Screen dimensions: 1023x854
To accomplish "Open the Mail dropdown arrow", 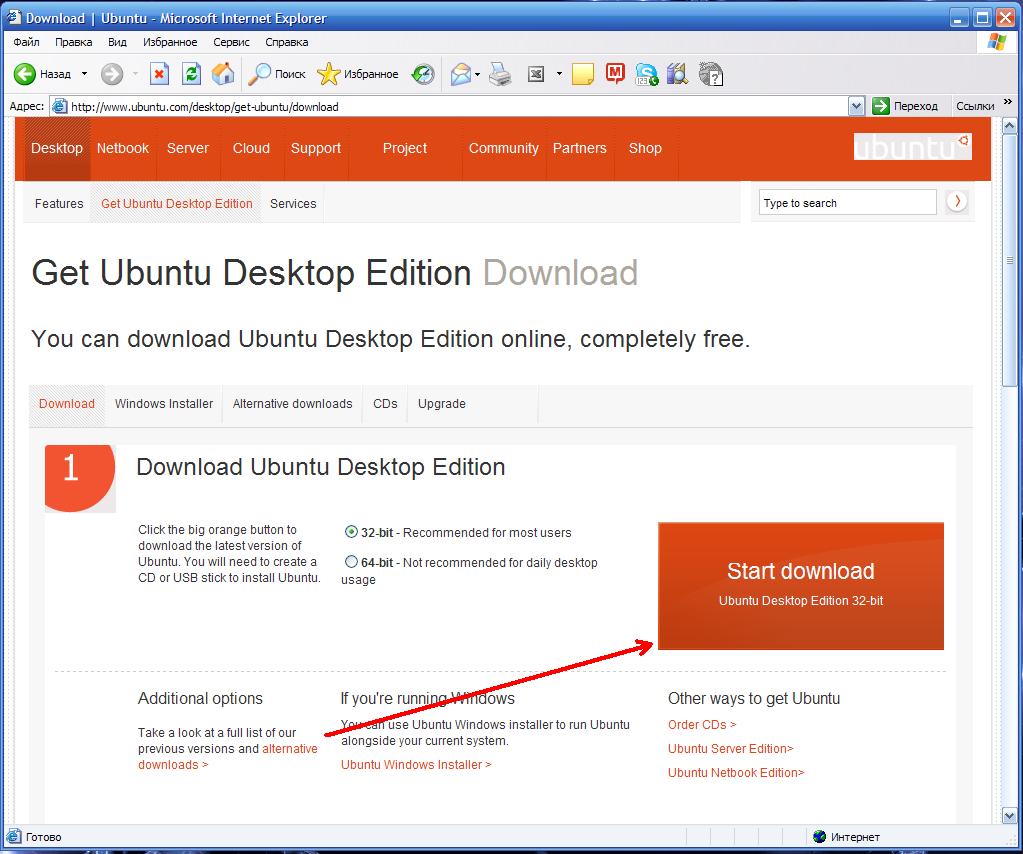I will pyautogui.click(x=478, y=74).
